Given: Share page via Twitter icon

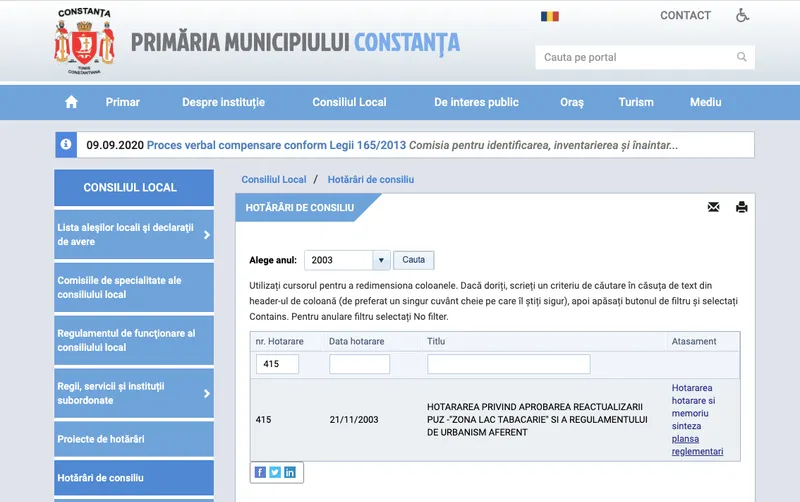Looking at the screenshot, I should point(275,472).
